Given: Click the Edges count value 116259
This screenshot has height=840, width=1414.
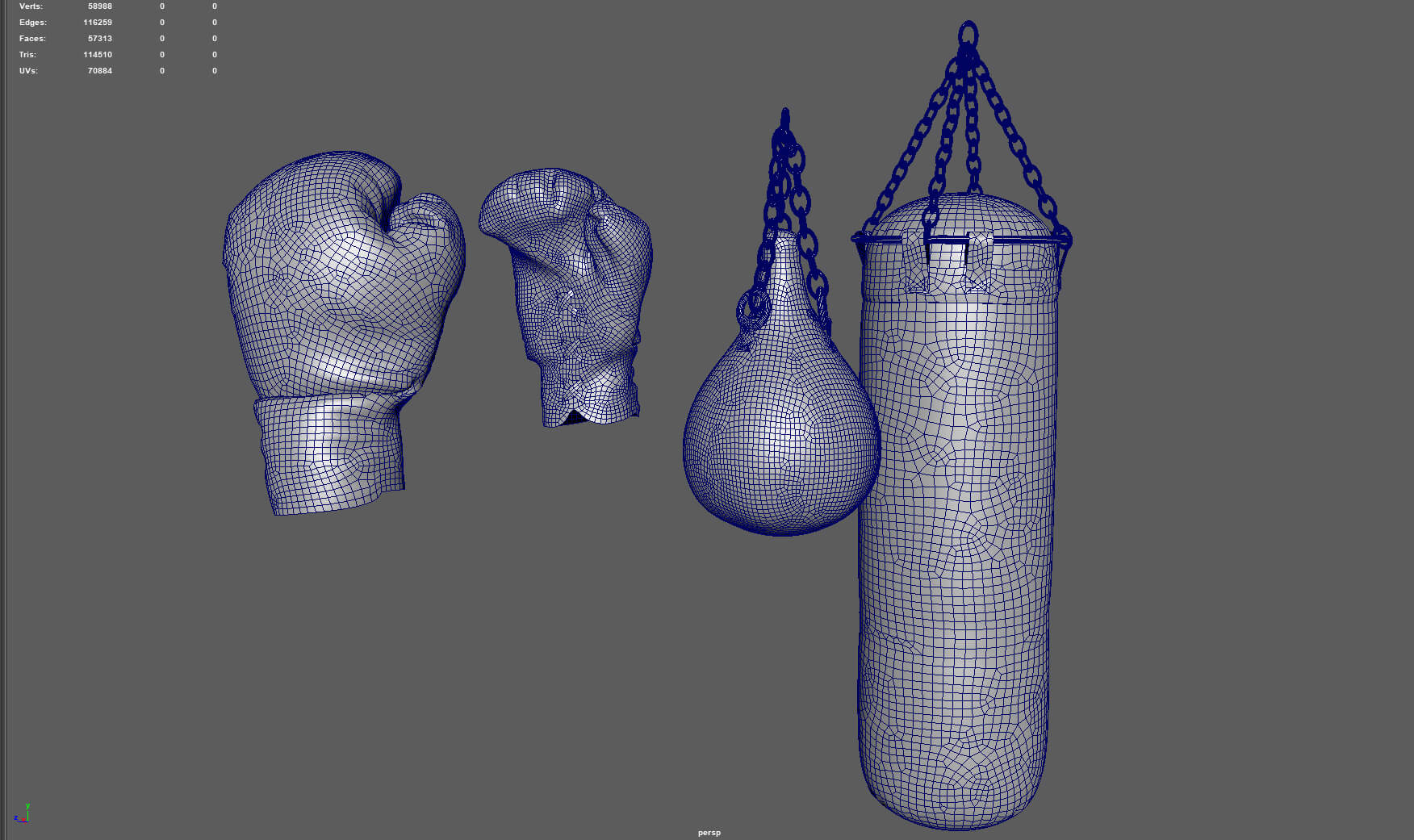Looking at the screenshot, I should 98,23.
